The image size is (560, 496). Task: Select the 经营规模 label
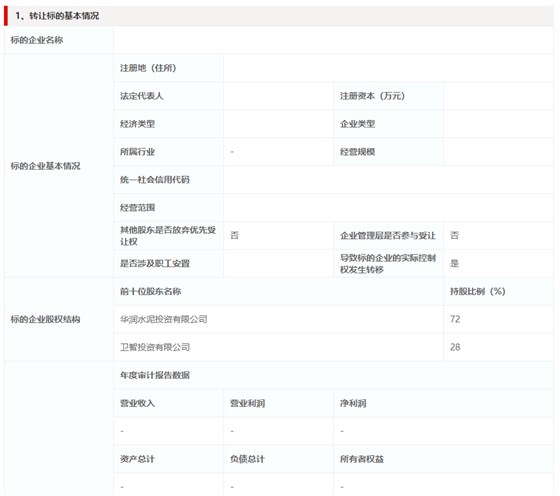click(358, 152)
